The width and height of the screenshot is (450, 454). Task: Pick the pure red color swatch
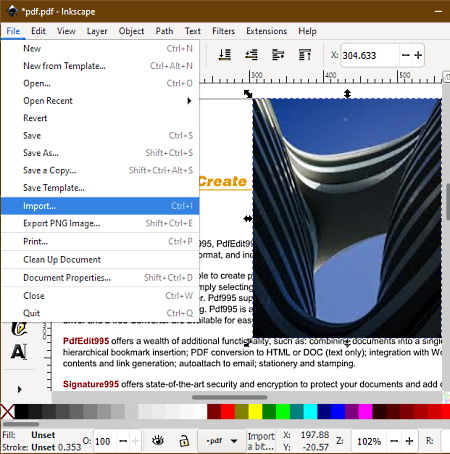[x=228, y=412]
